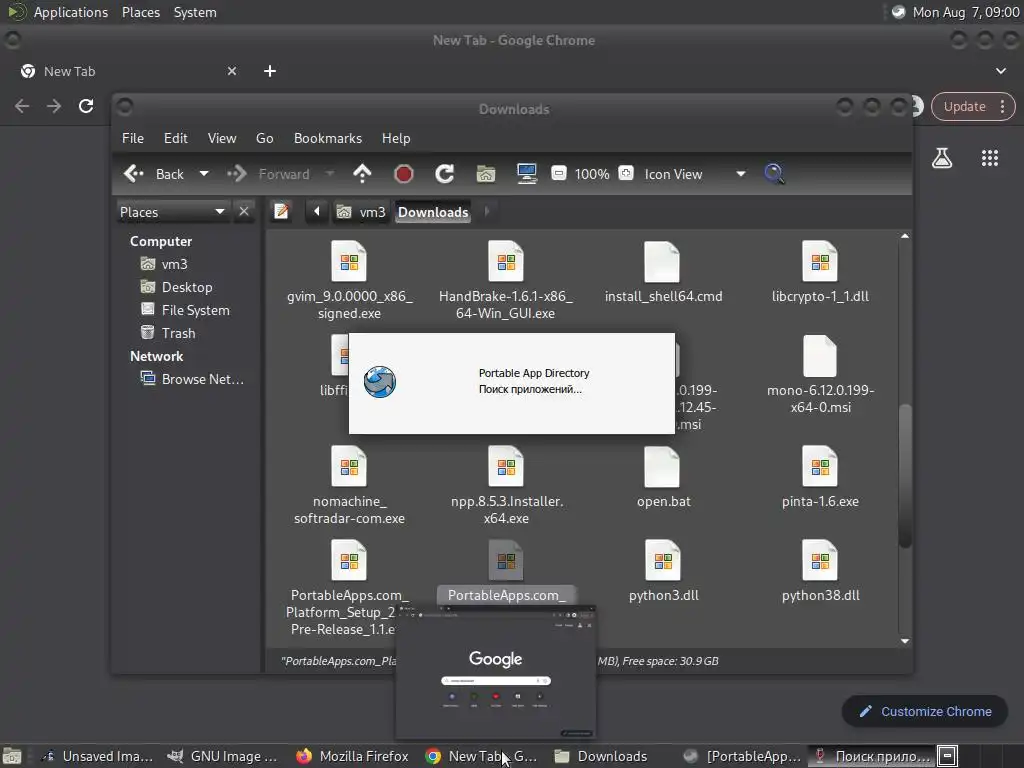
Task: Select File System in the sidebar
Action: (185, 310)
